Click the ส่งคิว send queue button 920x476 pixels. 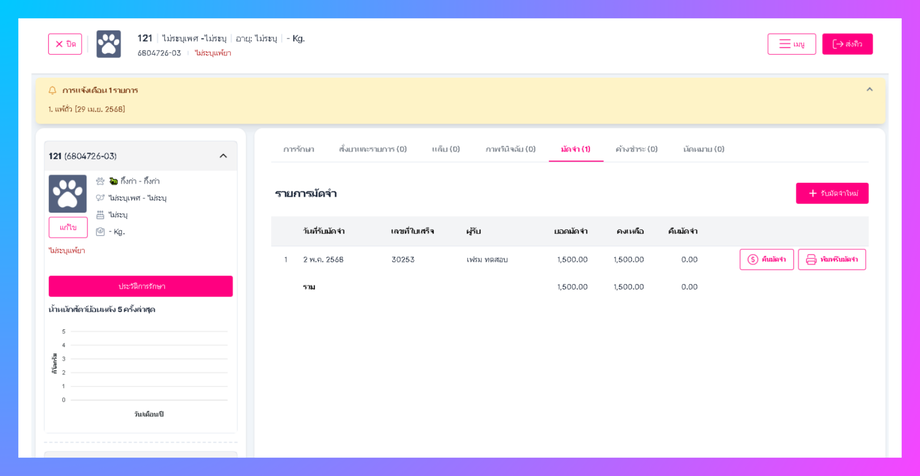coord(847,44)
